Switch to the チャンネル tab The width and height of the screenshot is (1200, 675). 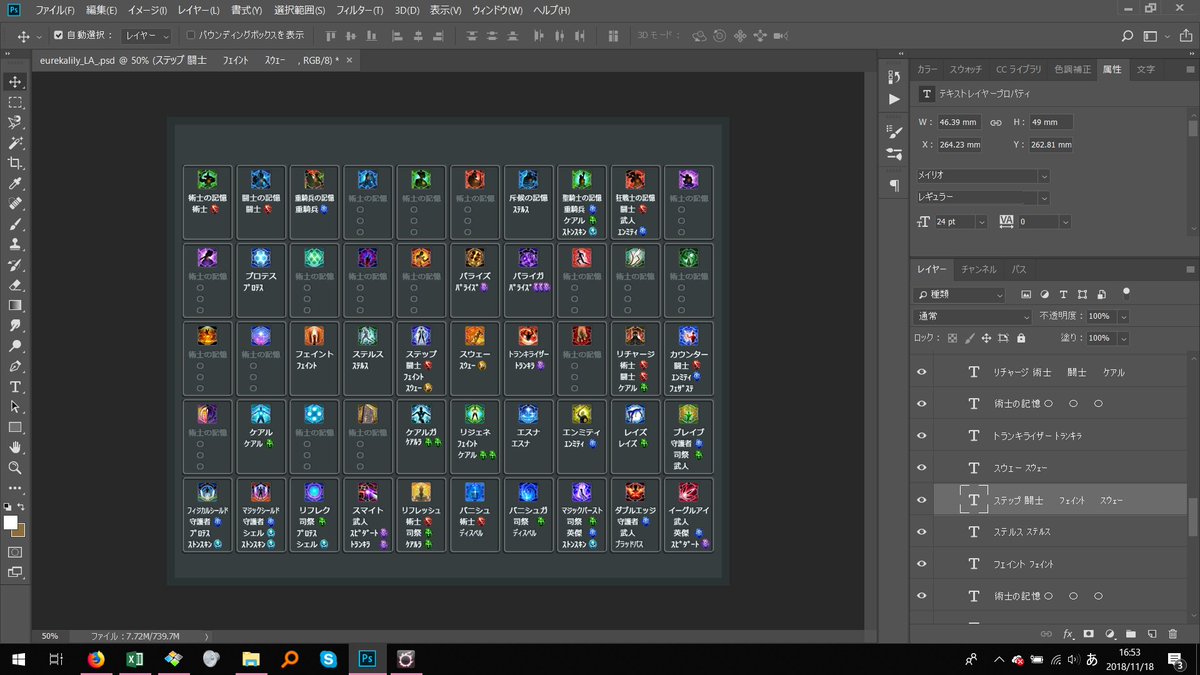(x=979, y=269)
